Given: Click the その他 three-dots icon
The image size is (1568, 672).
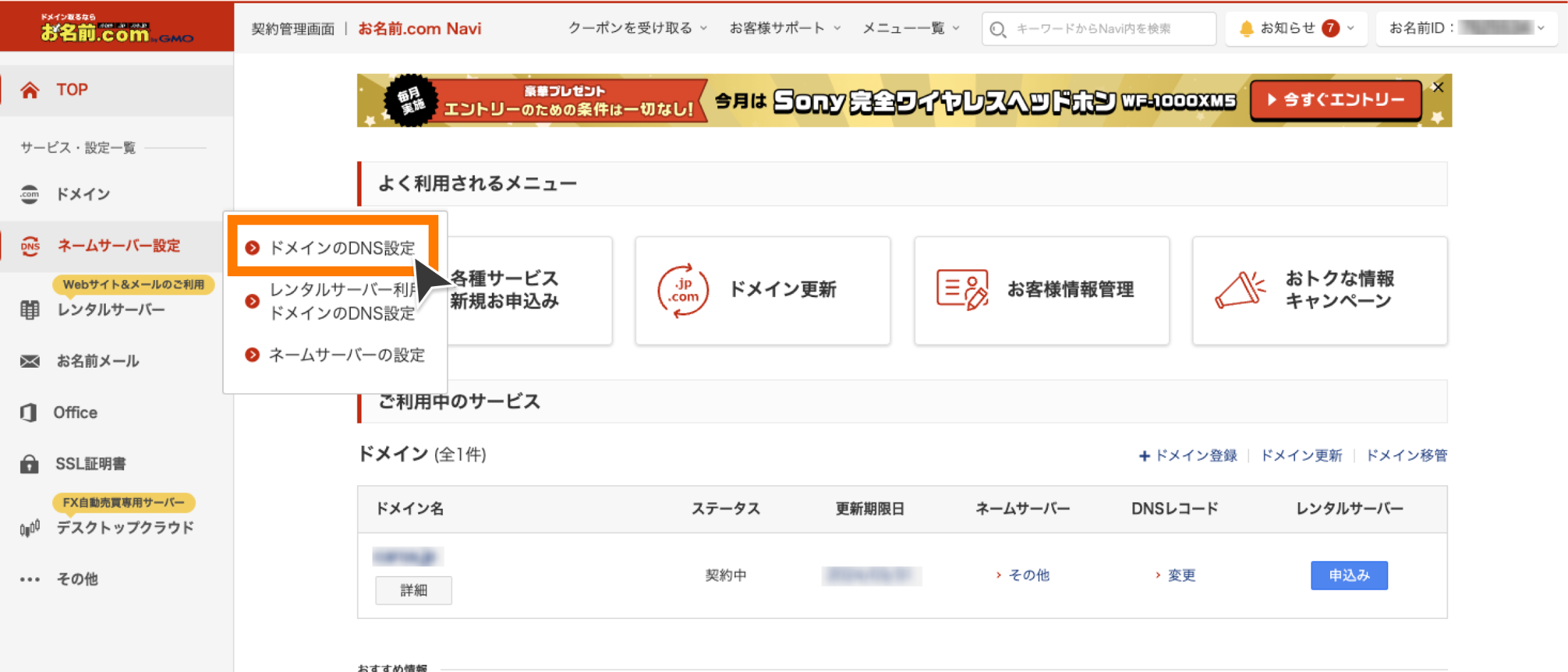Looking at the screenshot, I should pyautogui.click(x=30, y=579).
